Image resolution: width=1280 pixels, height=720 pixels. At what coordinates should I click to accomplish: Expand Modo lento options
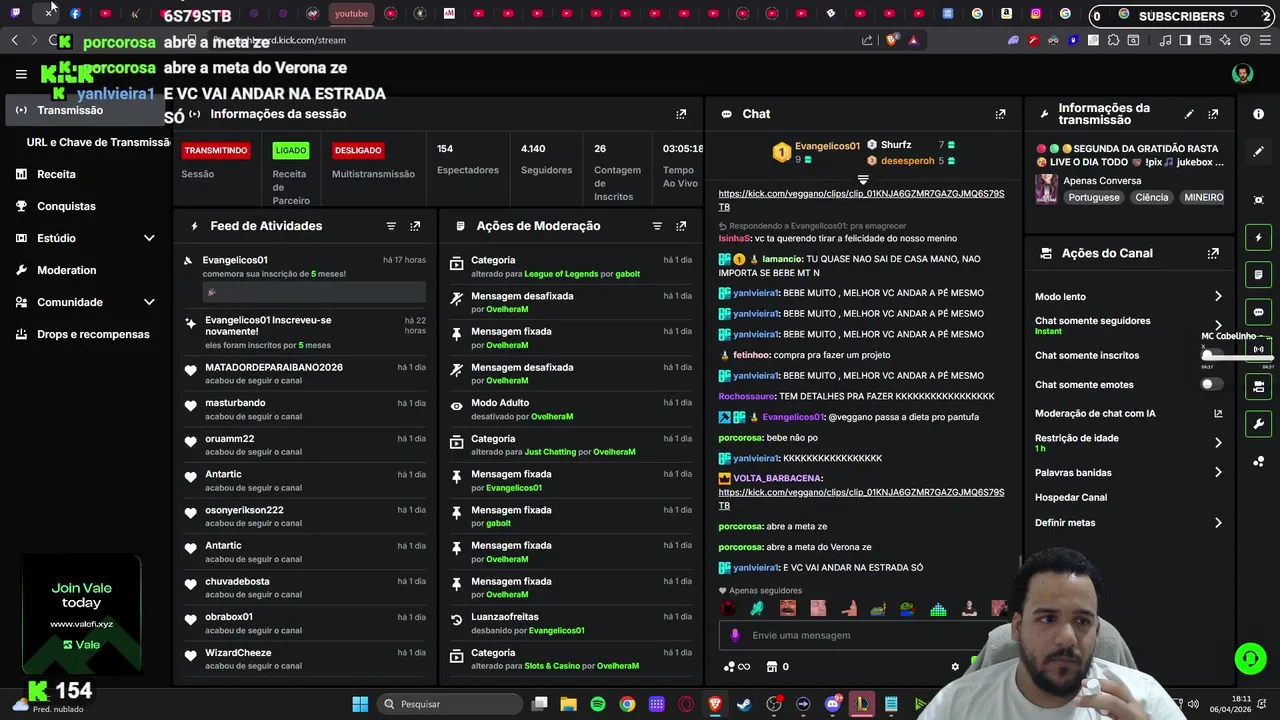coord(1218,297)
